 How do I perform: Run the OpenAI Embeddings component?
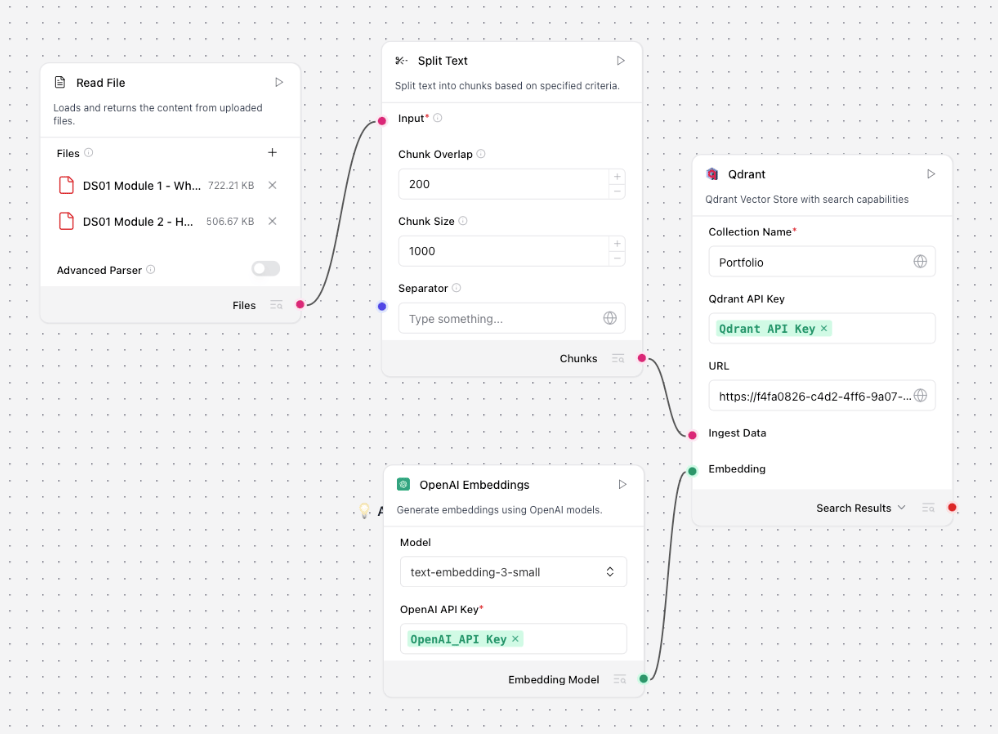click(x=622, y=484)
